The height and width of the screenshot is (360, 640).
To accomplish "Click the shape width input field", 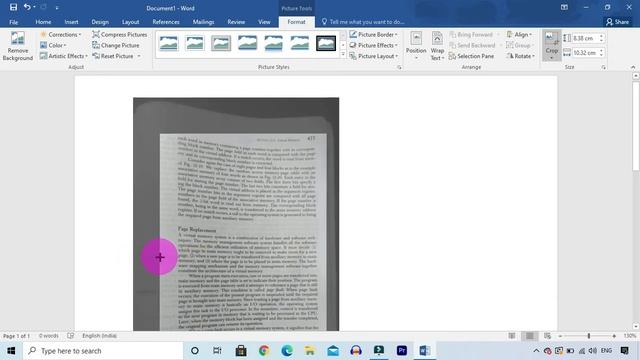I will click(x=585, y=53).
